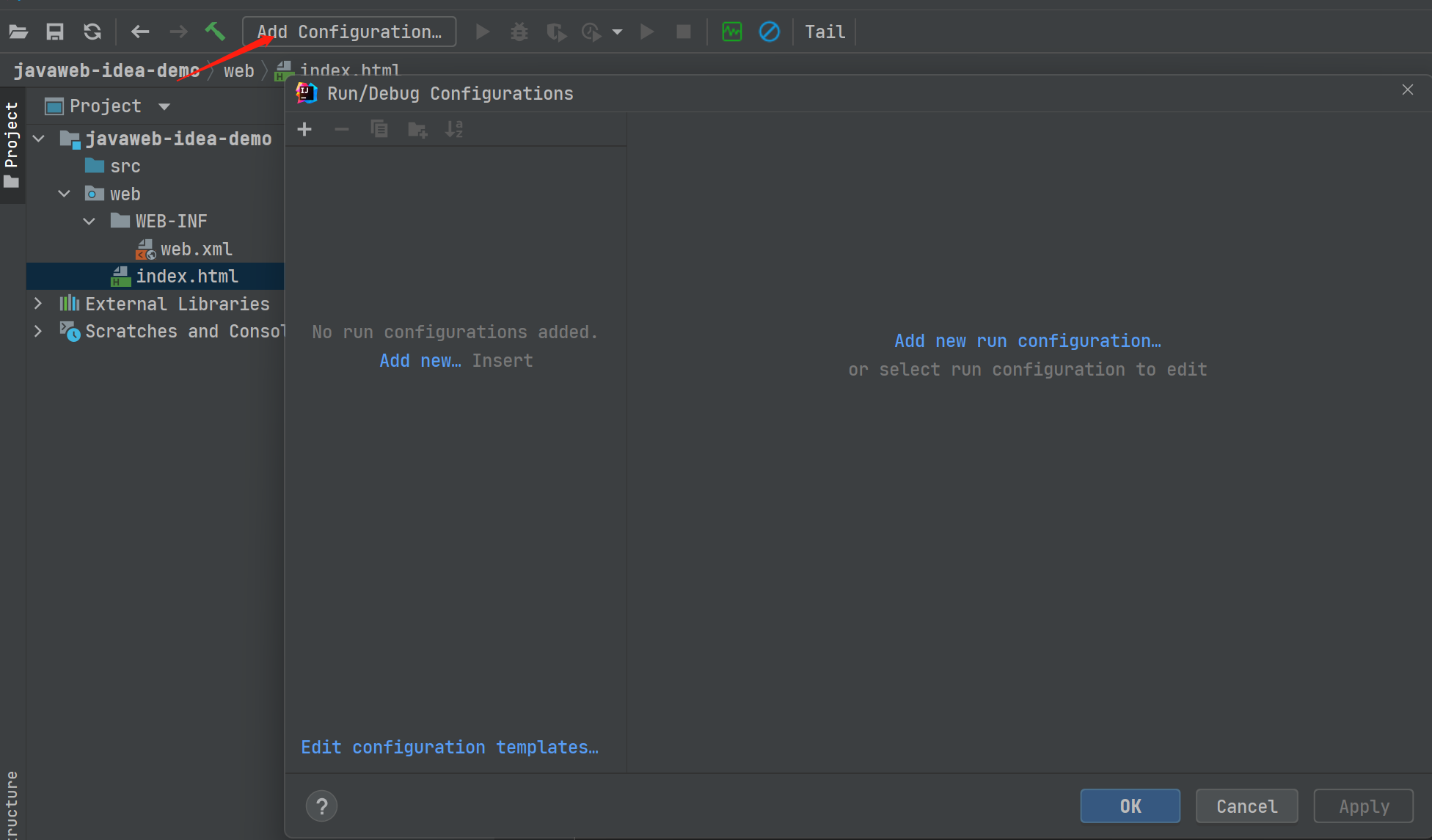The height and width of the screenshot is (840, 1432).
Task: Click the red Stop square icon
Action: 684,32
